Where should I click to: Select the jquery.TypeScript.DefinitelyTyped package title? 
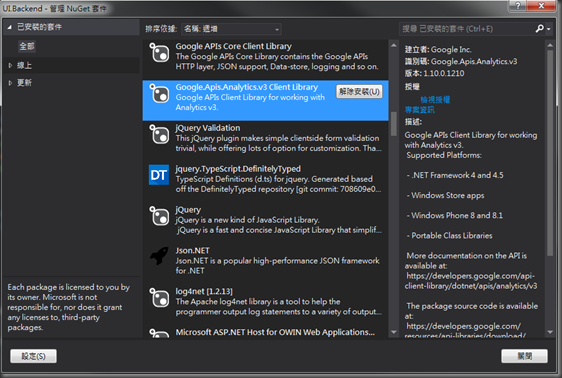[238, 169]
